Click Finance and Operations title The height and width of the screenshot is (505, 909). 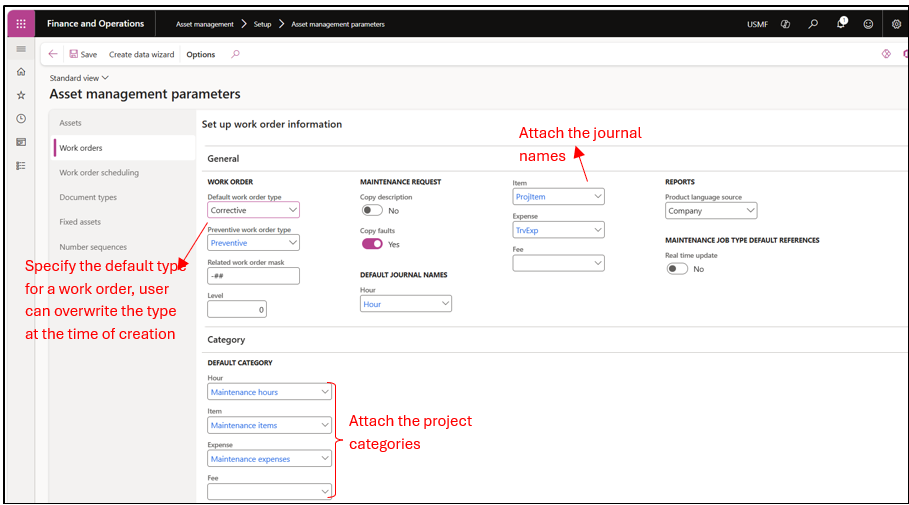coord(96,24)
